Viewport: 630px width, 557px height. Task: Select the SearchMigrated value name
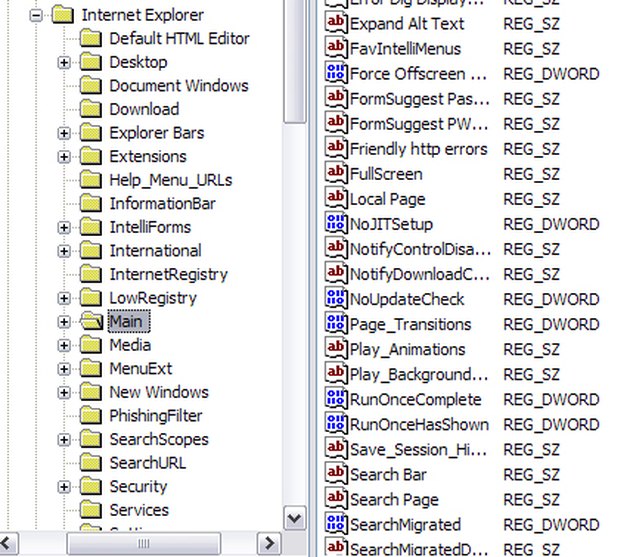[x=405, y=525]
